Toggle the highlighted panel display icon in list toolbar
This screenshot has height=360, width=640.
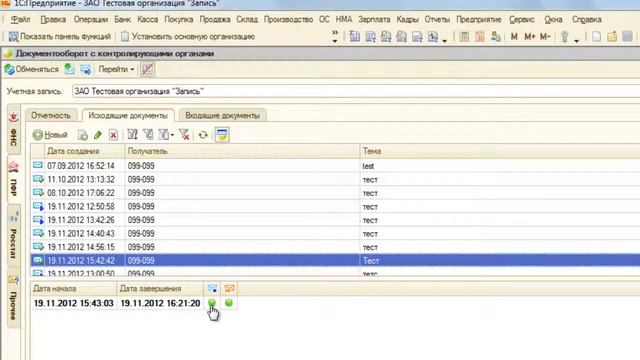tap(222, 135)
